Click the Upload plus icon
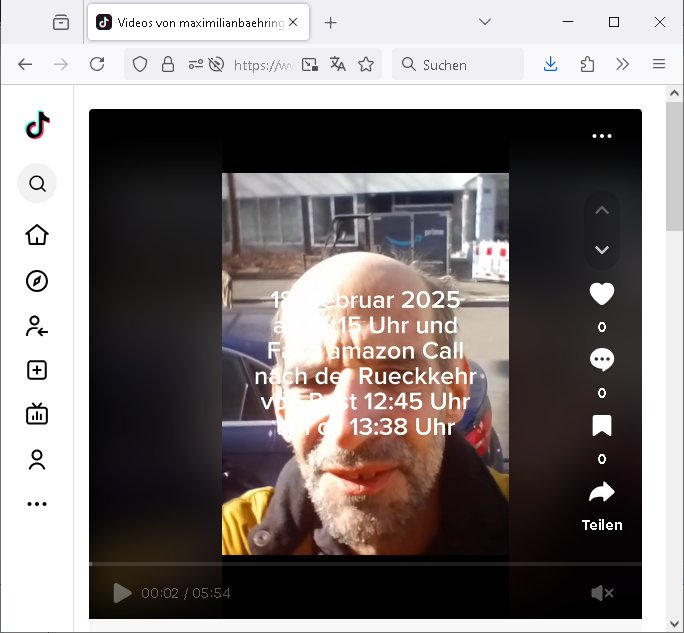 tap(37, 370)
